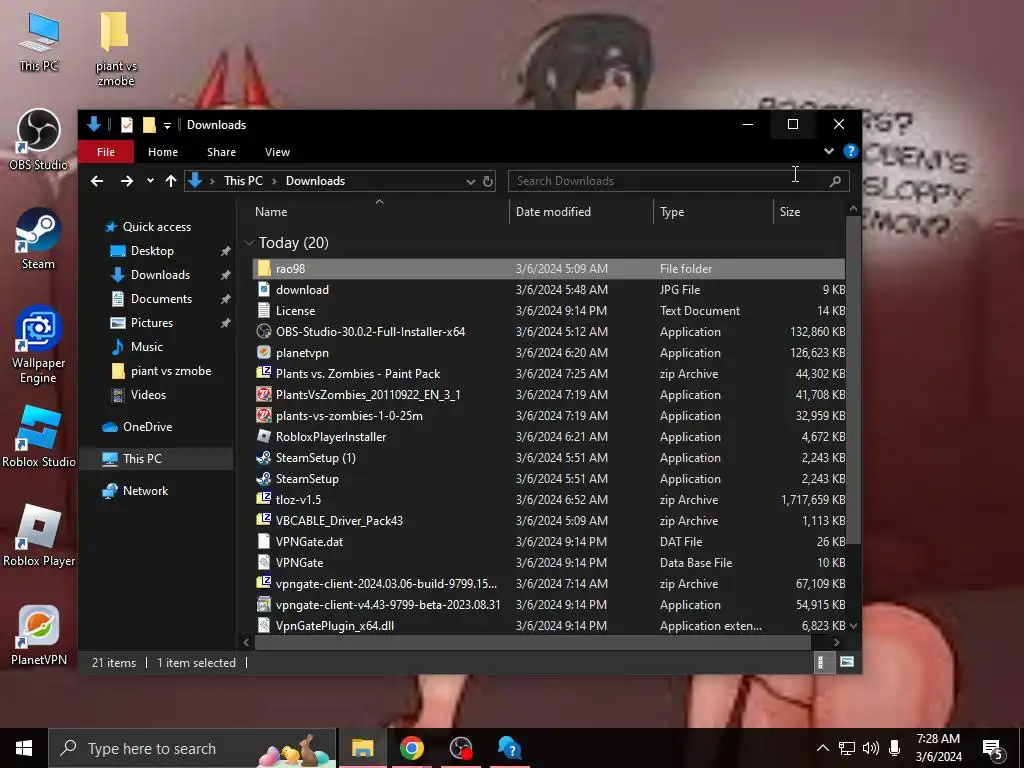The width and height of the screenshot is (1024, 768).
Task: Select the OBS-Studio installer file icon
Action: click(264, 332)
